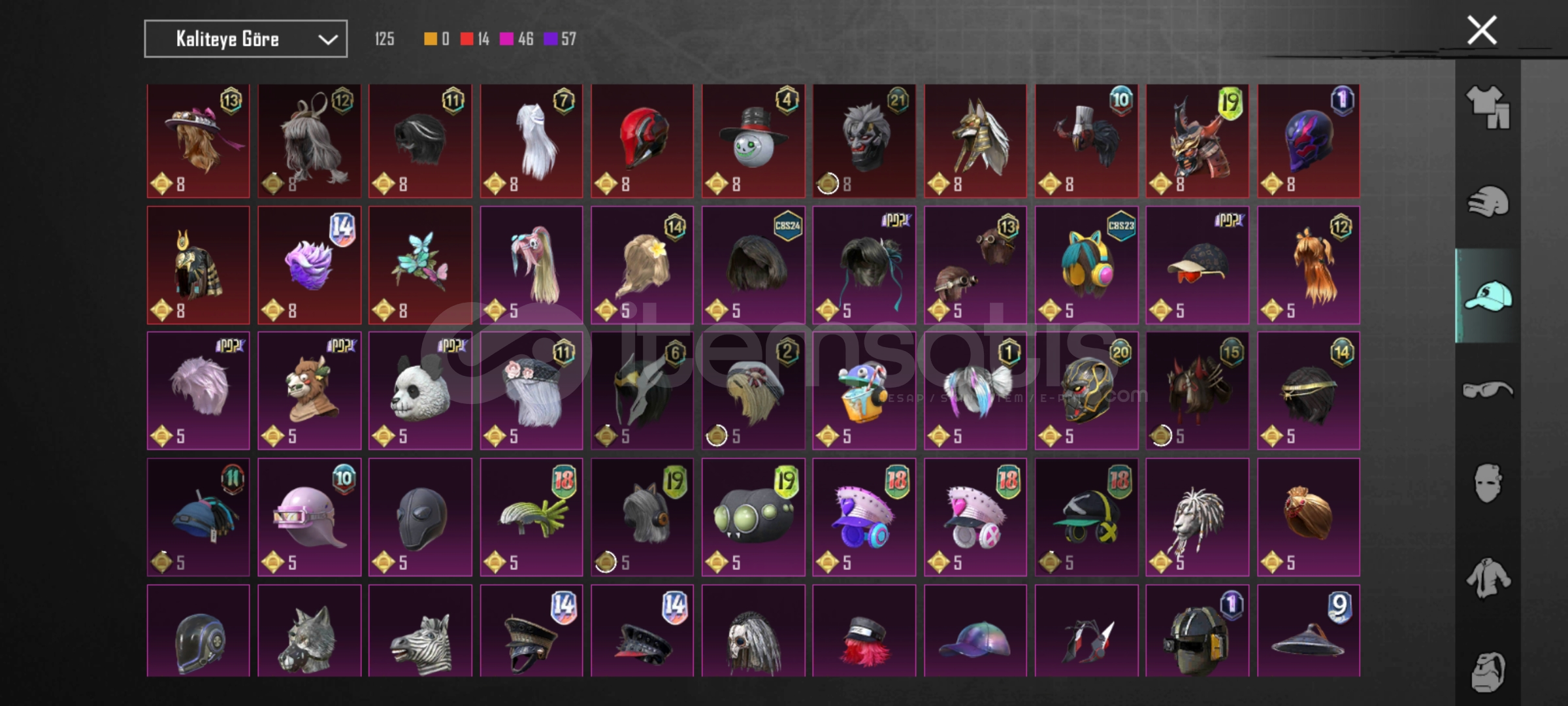Open the jacket category icon

point(1488,578)
